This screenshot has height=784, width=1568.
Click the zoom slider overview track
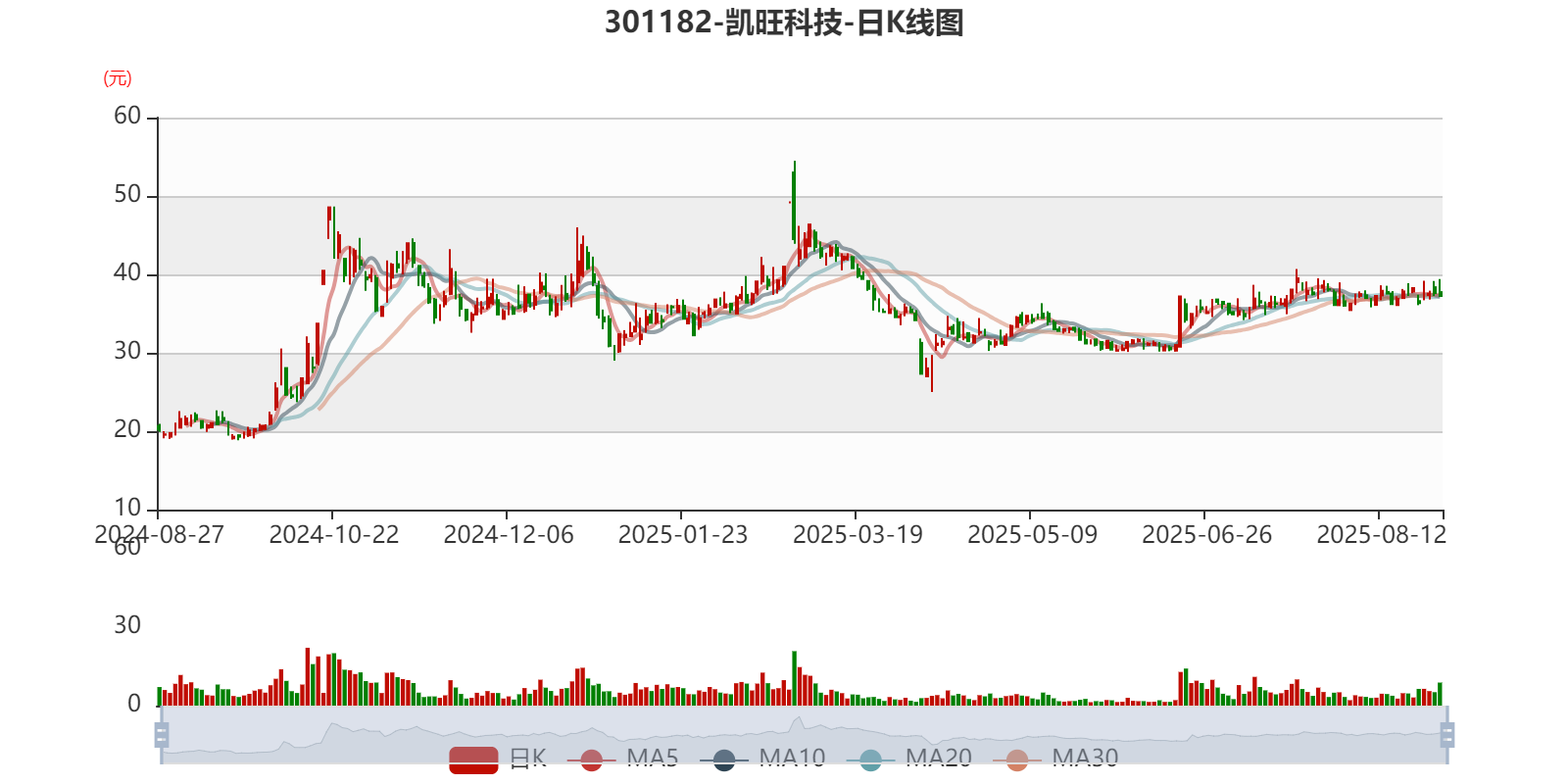804,735
